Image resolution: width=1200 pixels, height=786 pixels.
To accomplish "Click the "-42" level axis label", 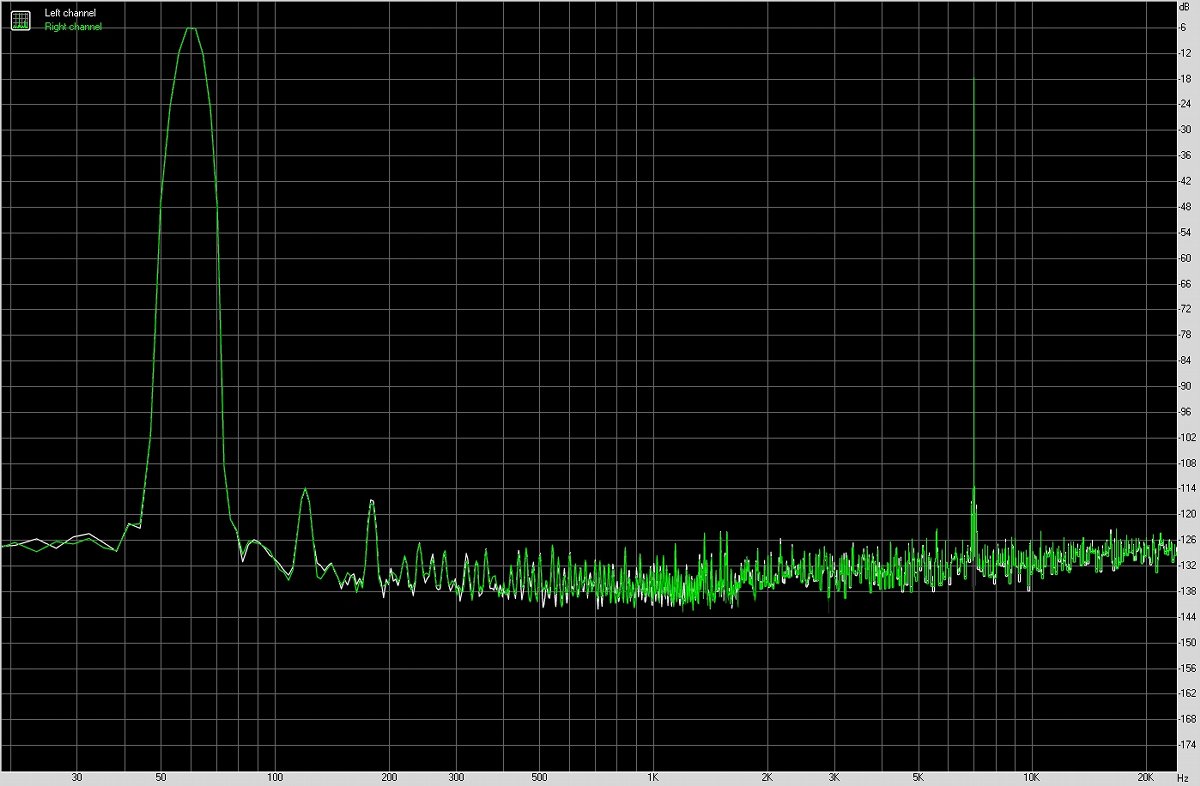I will 1185,181.
